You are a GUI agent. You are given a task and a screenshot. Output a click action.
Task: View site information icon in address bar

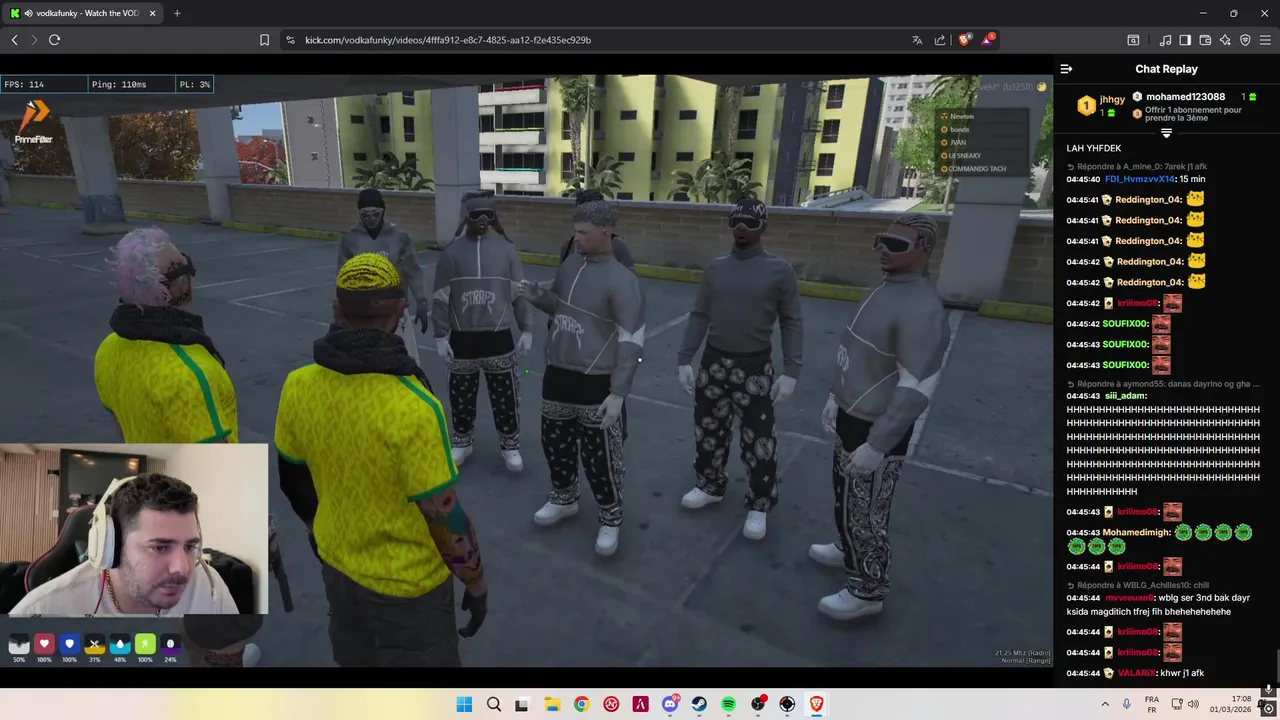[x=290, y=40]
